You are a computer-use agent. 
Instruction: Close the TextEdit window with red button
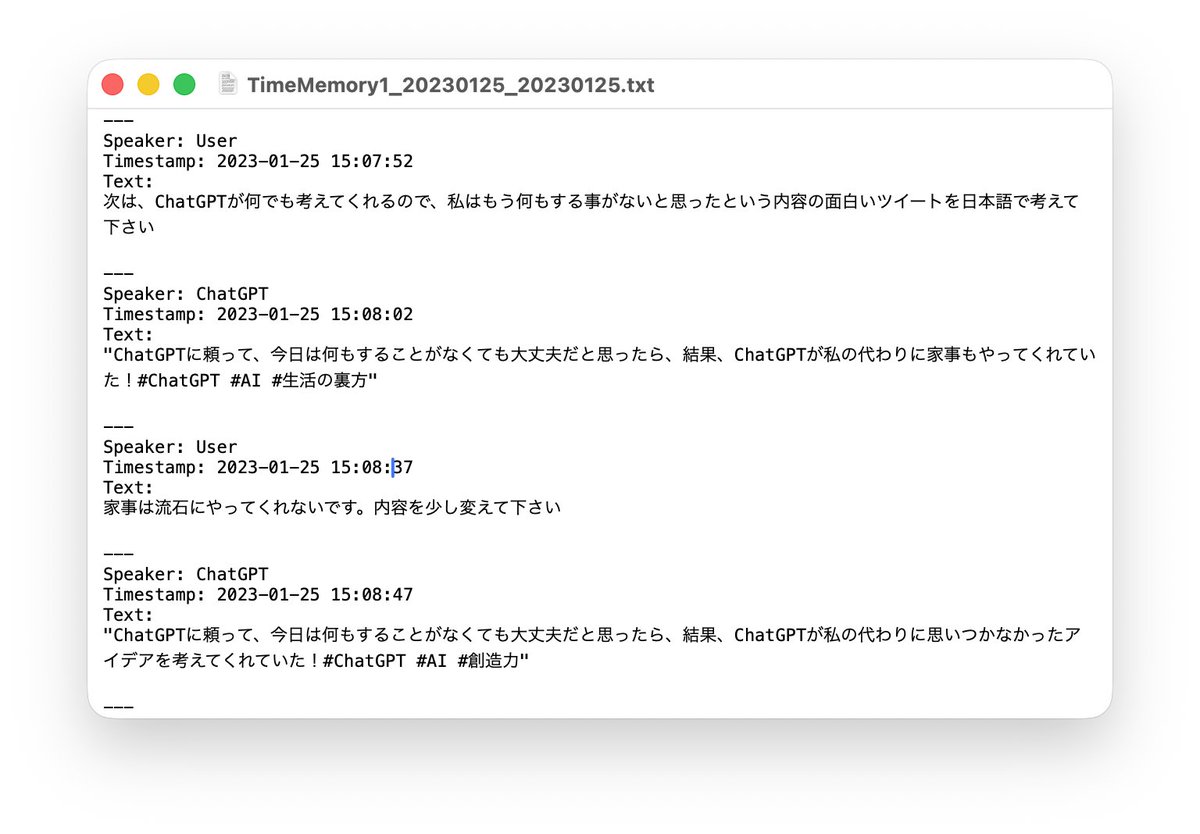coord(113,85)
